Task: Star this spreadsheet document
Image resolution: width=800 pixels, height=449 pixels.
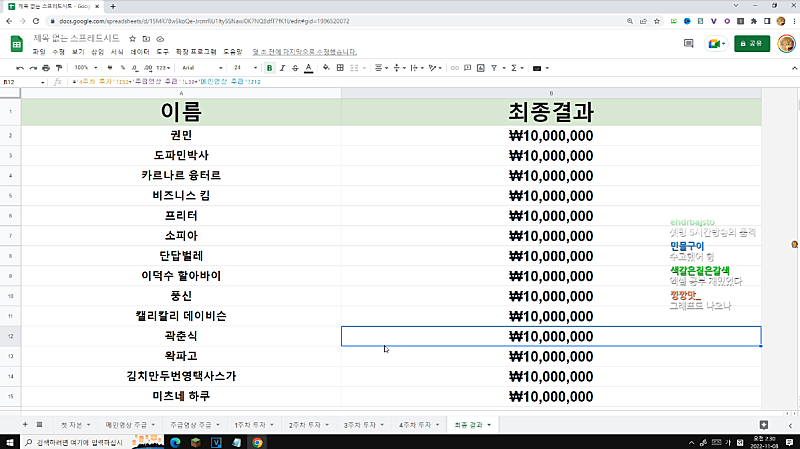Action: pos(132,39)
